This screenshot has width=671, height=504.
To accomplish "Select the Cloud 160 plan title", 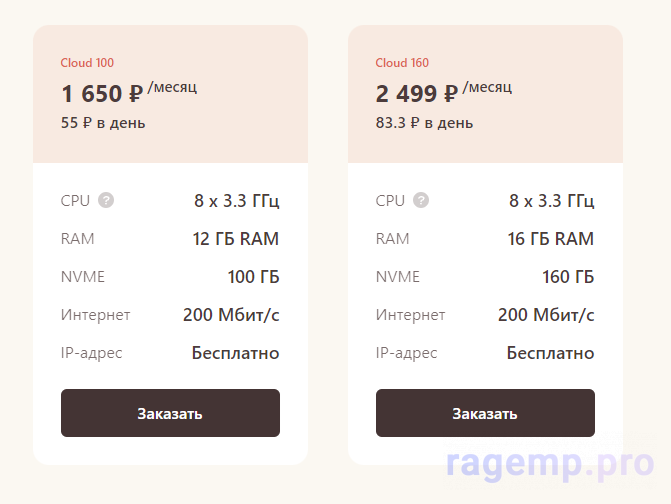I will coord(402,63).
